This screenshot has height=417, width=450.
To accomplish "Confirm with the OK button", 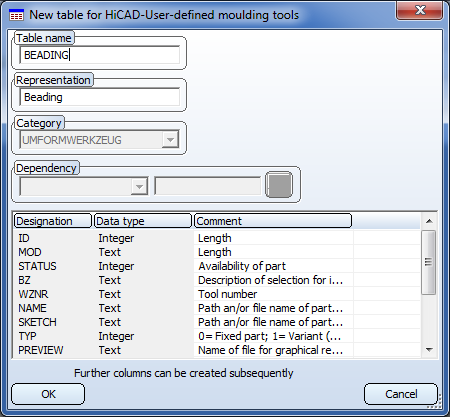I will [x=48, y=394].
